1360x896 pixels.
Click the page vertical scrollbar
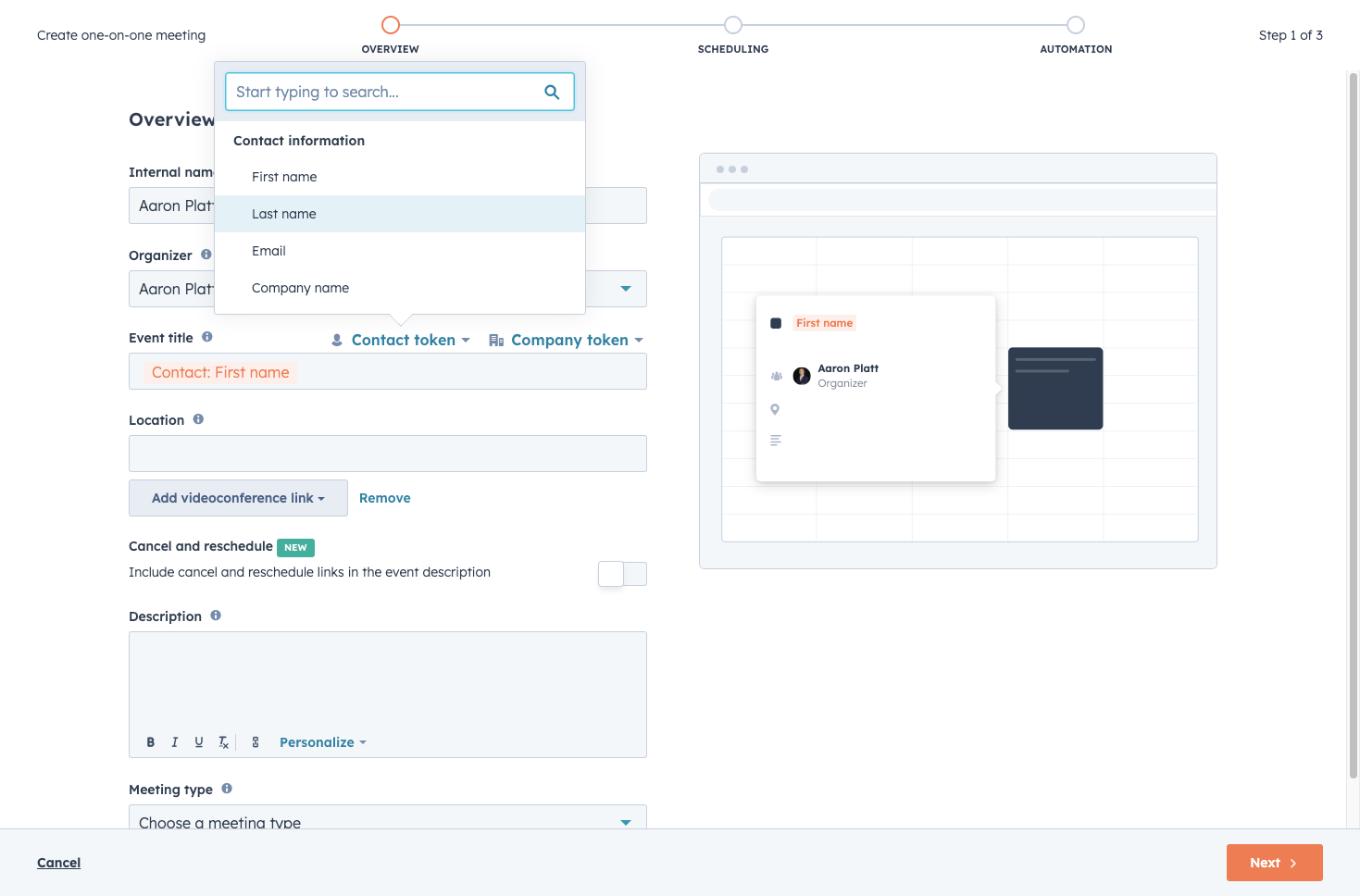point(1354,426)
